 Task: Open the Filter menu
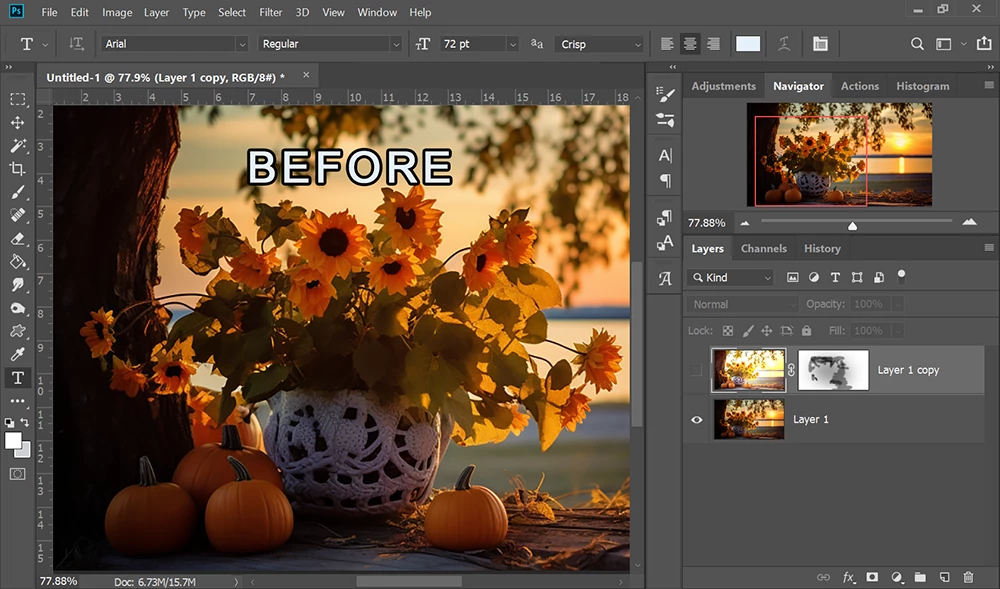pyautogui.click(x=270, y=12)
